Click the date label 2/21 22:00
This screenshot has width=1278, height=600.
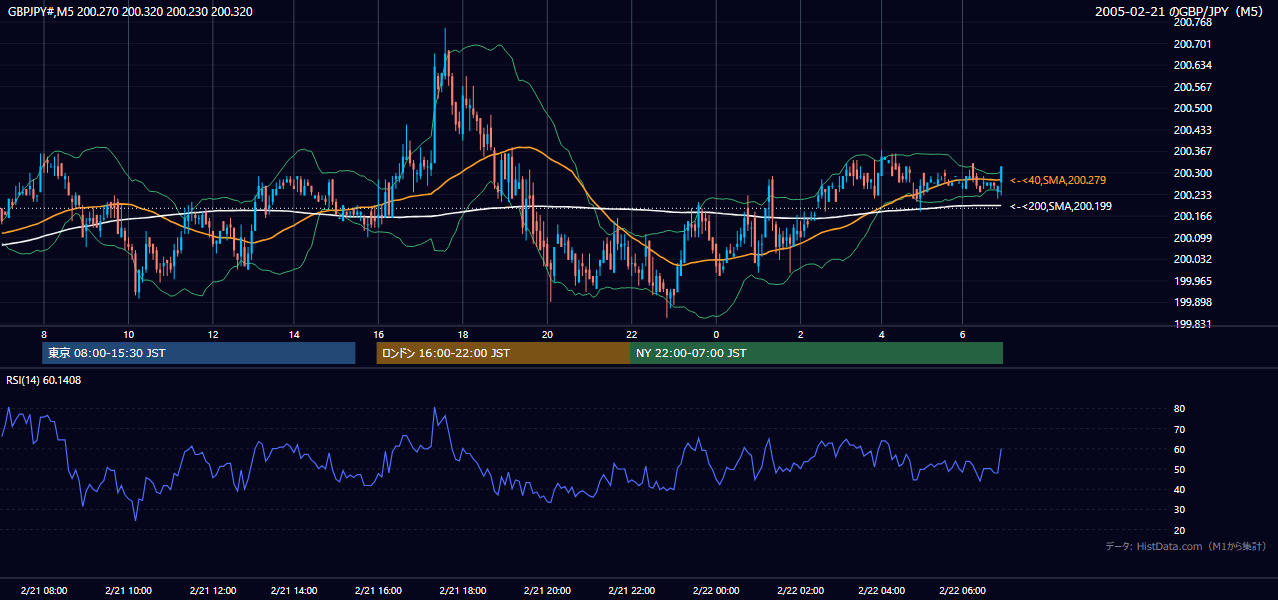coord(631,591)
